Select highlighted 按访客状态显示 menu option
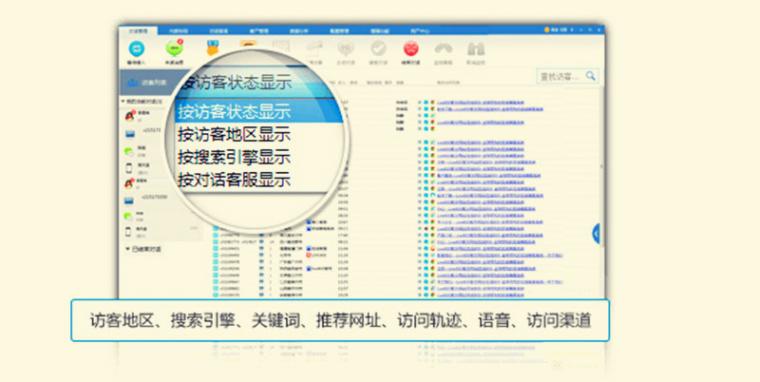Screen dimensions: 760x382 257,111
